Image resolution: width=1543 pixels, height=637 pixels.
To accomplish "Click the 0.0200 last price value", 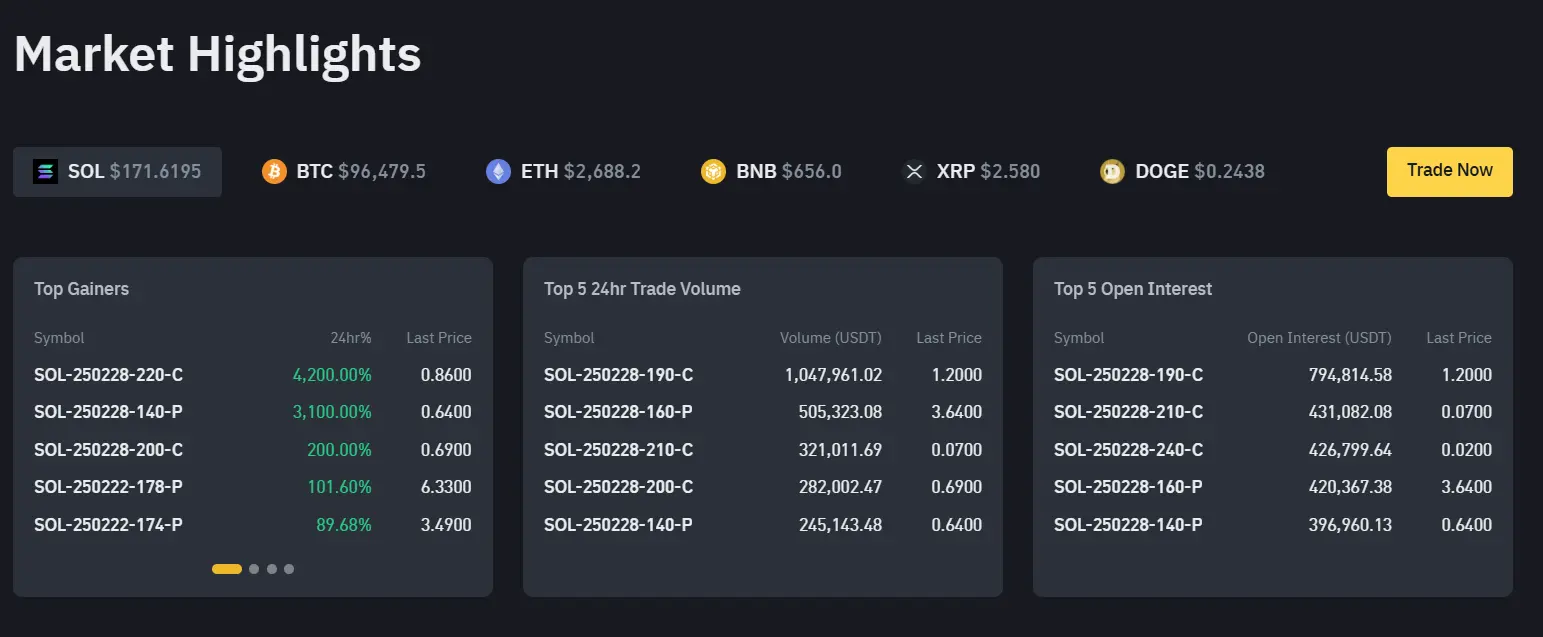I will pos(1465,450).
